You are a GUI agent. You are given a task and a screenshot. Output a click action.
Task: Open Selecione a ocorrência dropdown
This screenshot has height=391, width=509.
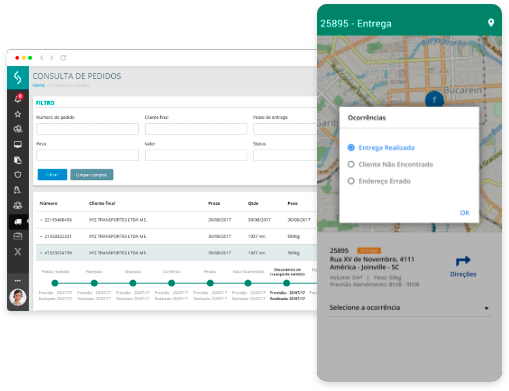click(x=409, y=308)
